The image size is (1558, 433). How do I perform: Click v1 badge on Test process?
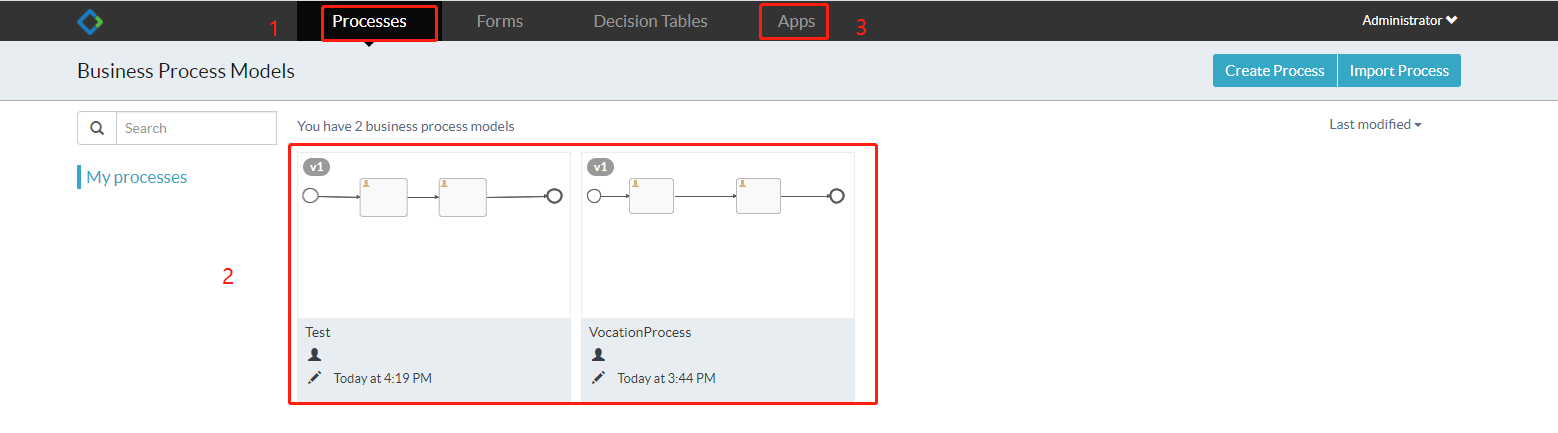tap(317, 167)
